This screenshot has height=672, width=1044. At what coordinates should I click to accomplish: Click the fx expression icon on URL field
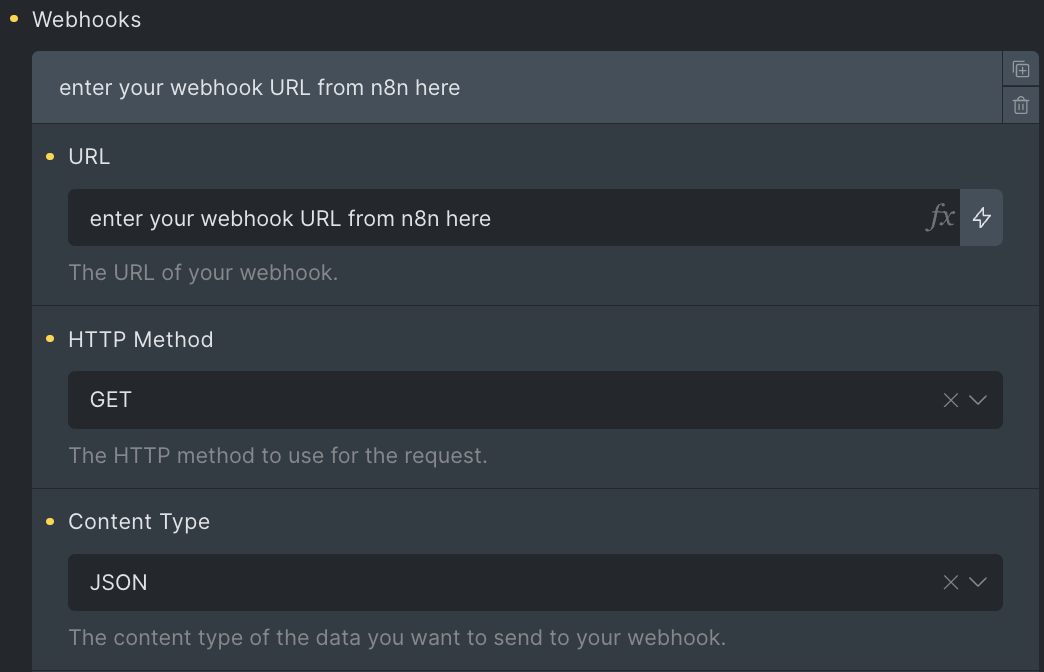pos(941,217)
